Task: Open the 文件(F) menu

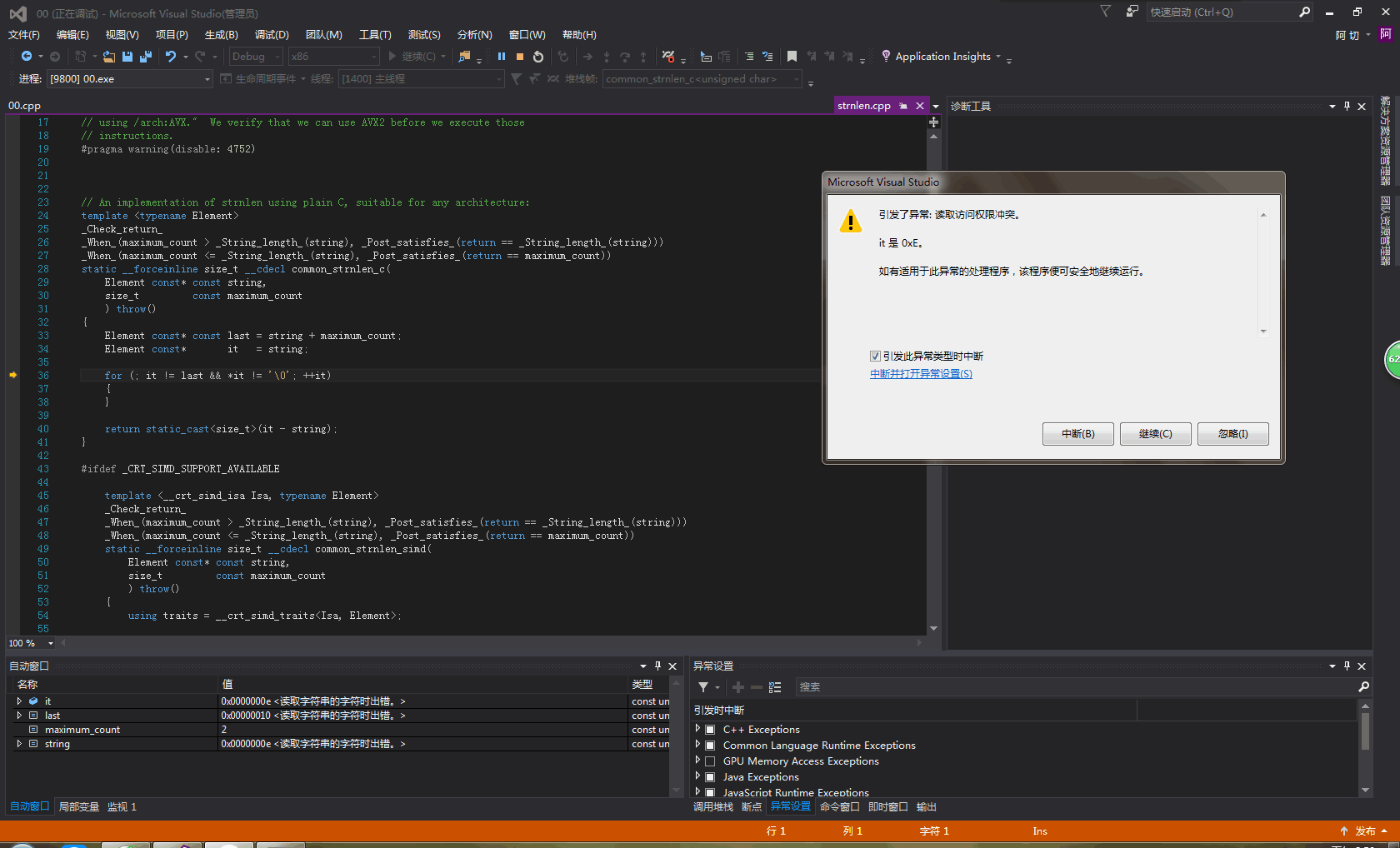Action: point(24,35)
